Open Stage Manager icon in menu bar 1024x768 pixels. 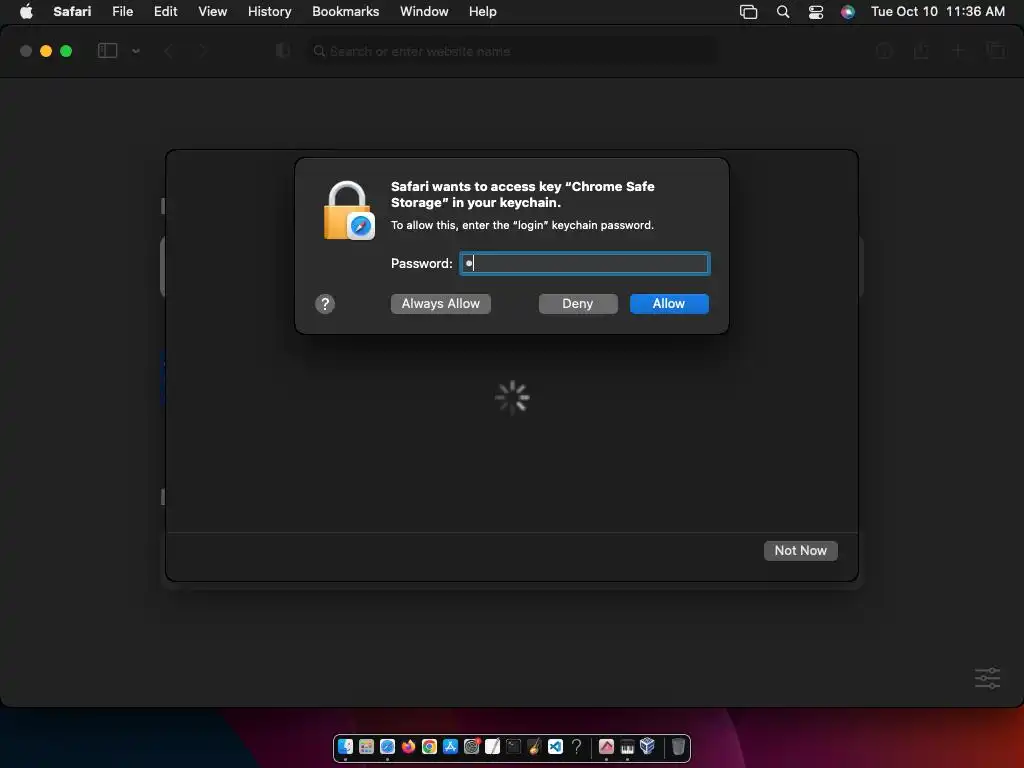(748, 11)
